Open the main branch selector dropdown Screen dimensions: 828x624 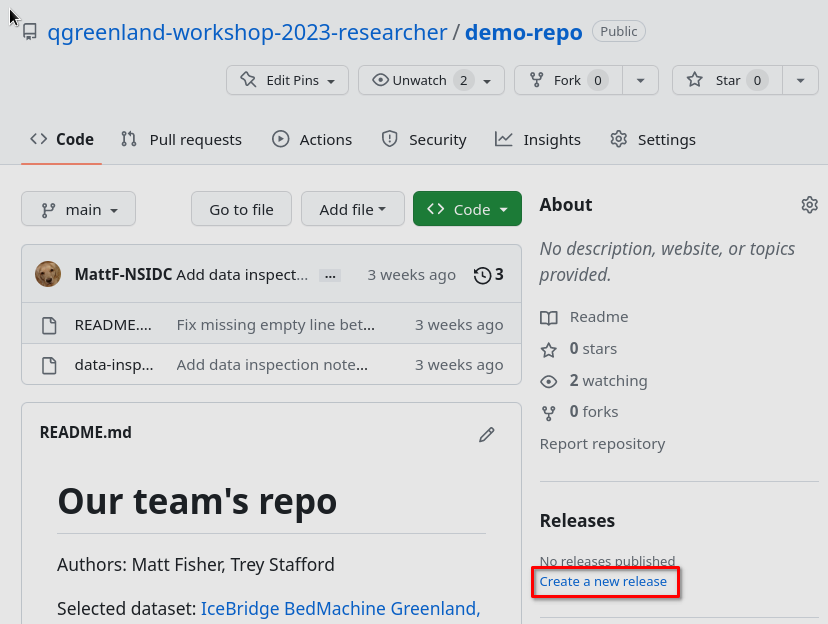pos(79,209)
